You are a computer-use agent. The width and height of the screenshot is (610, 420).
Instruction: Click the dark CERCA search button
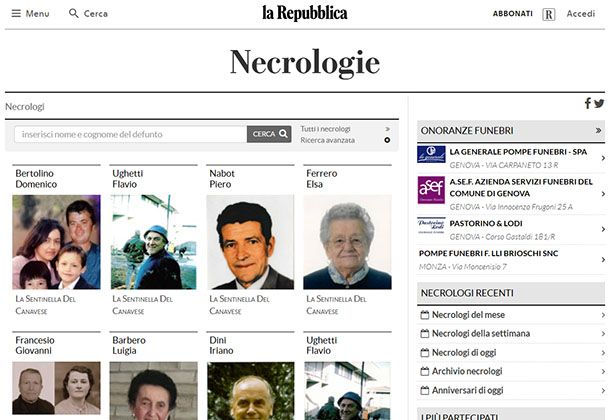coord(269,134)
